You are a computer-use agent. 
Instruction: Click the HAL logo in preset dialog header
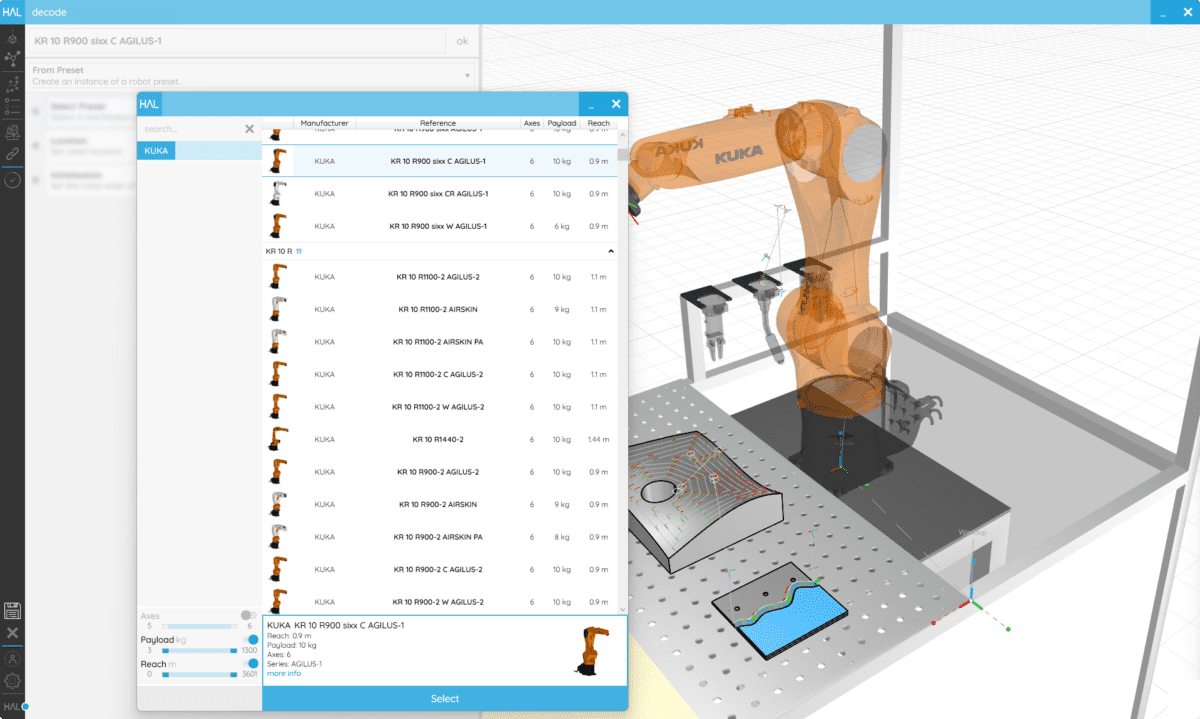(x=148, y=103)
